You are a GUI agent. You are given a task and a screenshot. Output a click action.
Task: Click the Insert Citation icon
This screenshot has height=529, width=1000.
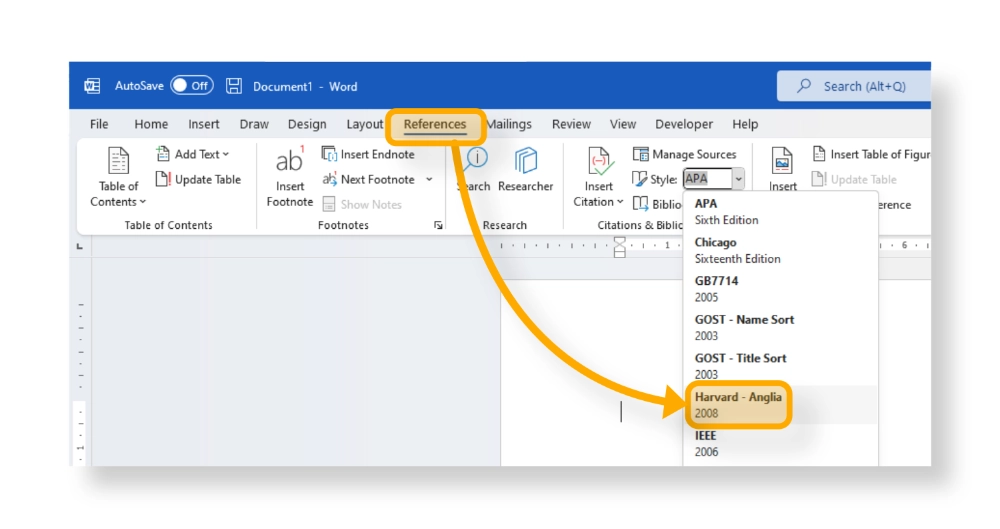coord(599,162)
